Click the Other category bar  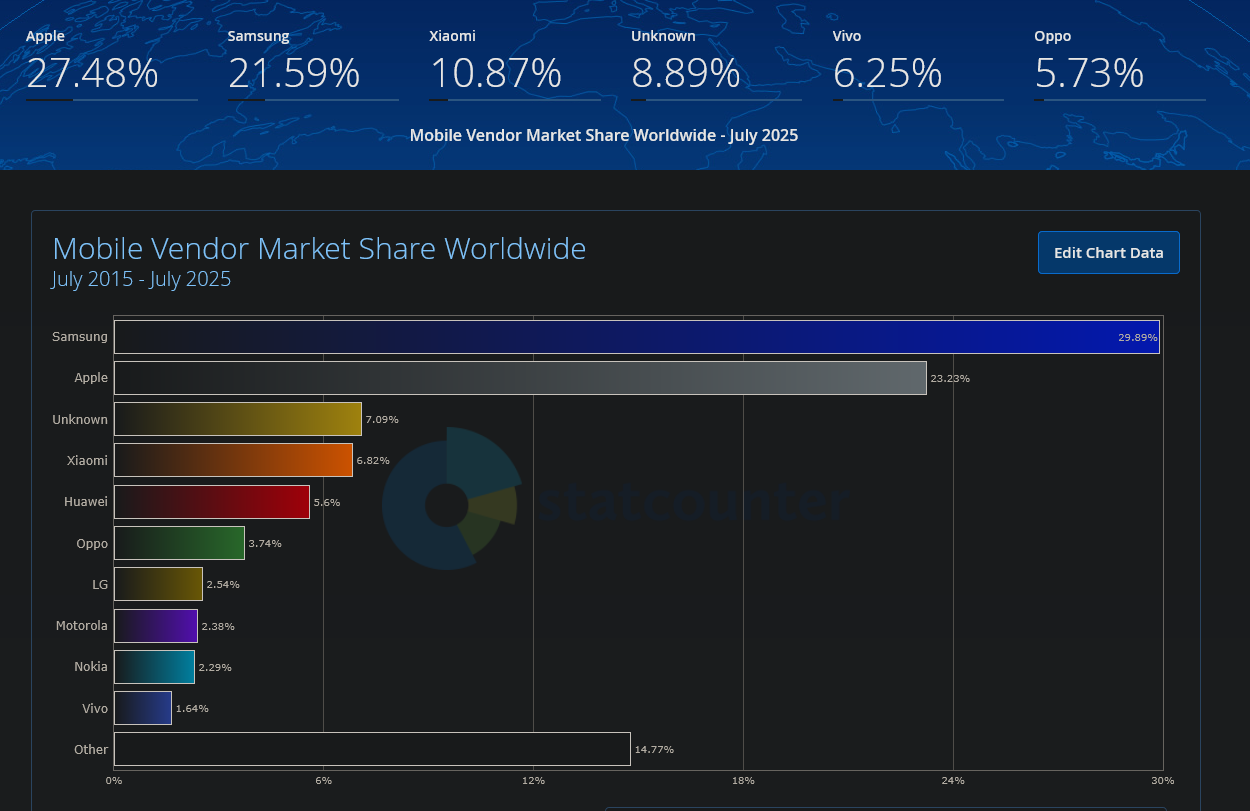(x=372, y=749)
